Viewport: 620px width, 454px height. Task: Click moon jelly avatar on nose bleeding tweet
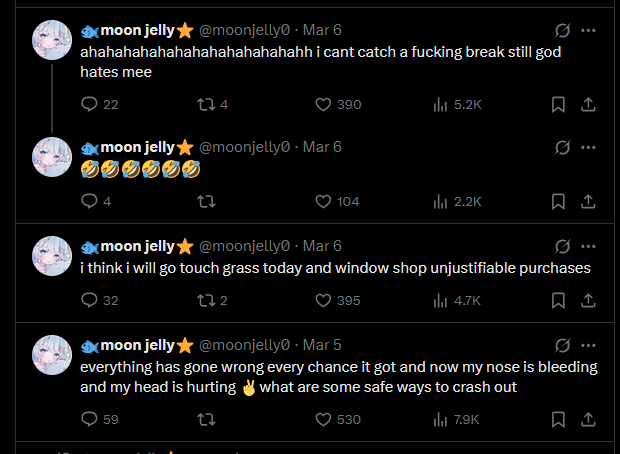[52, 355]
